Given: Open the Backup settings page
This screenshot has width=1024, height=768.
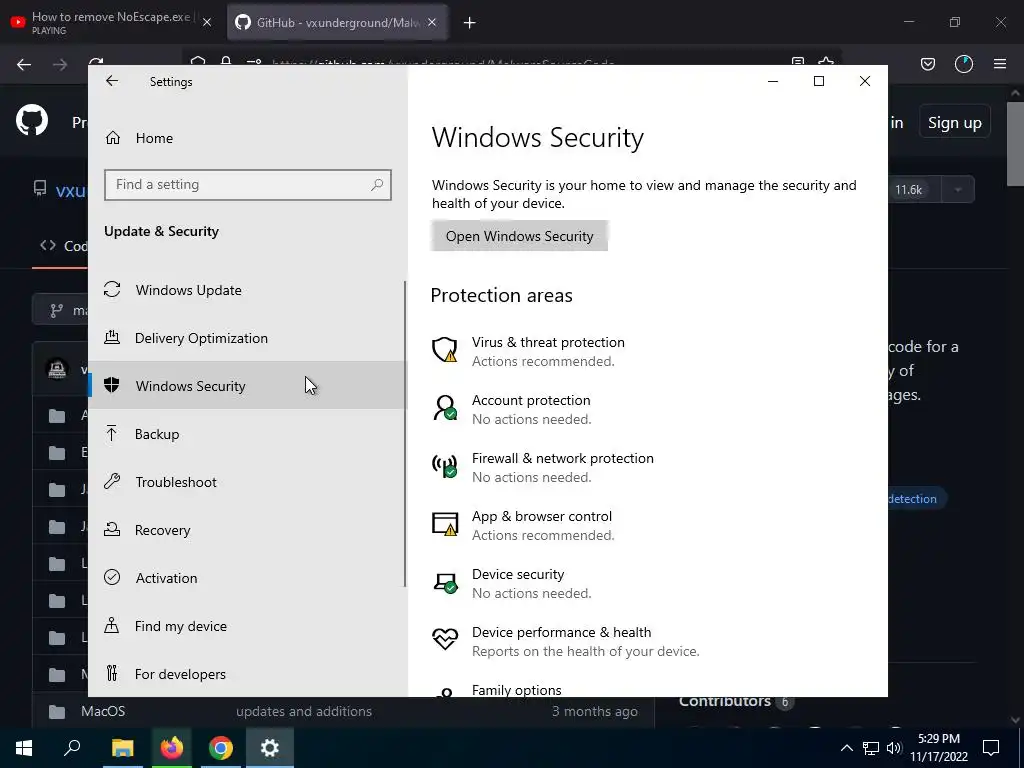Looking at the screenshot, I should point(247,434).
